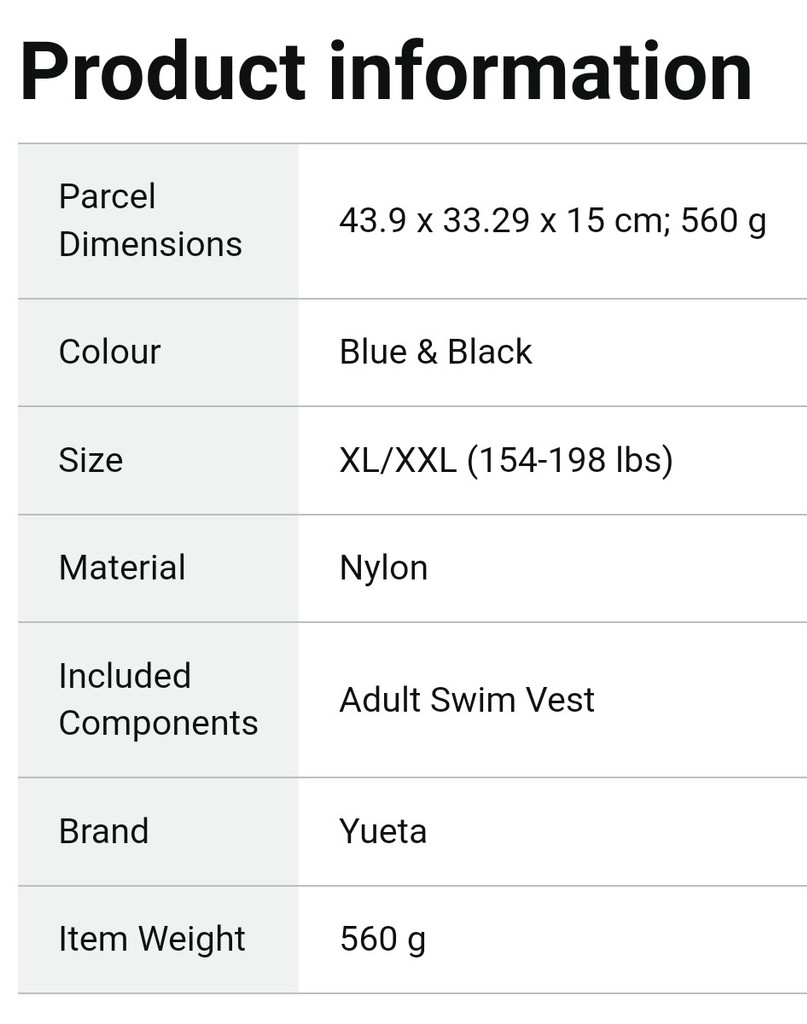Click the Blue & Black colour value

point(435,352)
